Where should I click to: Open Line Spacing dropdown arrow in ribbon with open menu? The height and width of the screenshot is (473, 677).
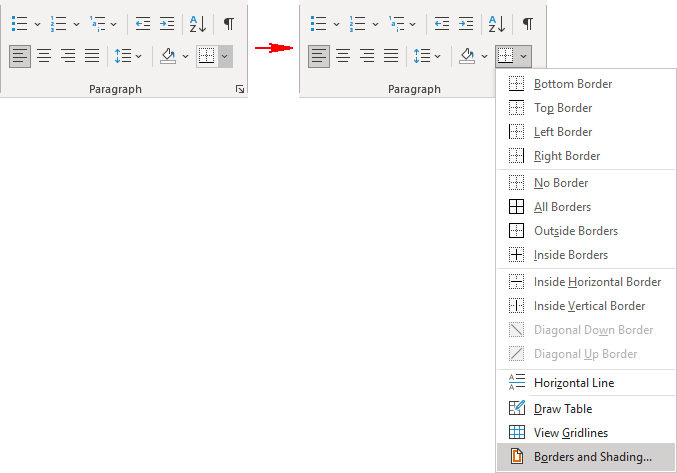[x=437, y=56]
